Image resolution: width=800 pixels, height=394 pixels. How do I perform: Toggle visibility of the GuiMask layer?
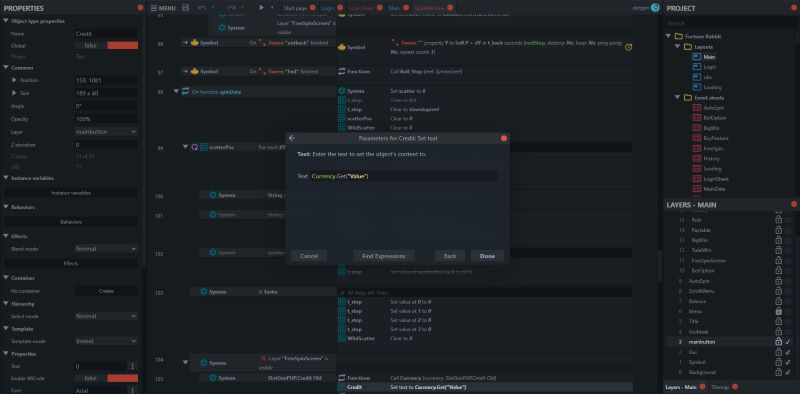tap(788, 332)
